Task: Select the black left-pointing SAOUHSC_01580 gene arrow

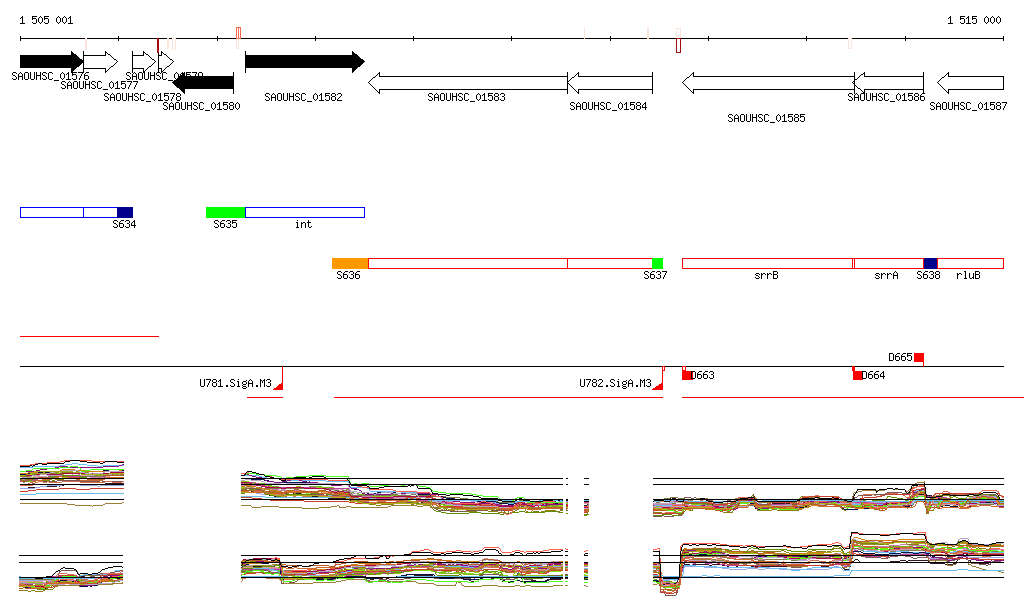Action: point(203,83)
